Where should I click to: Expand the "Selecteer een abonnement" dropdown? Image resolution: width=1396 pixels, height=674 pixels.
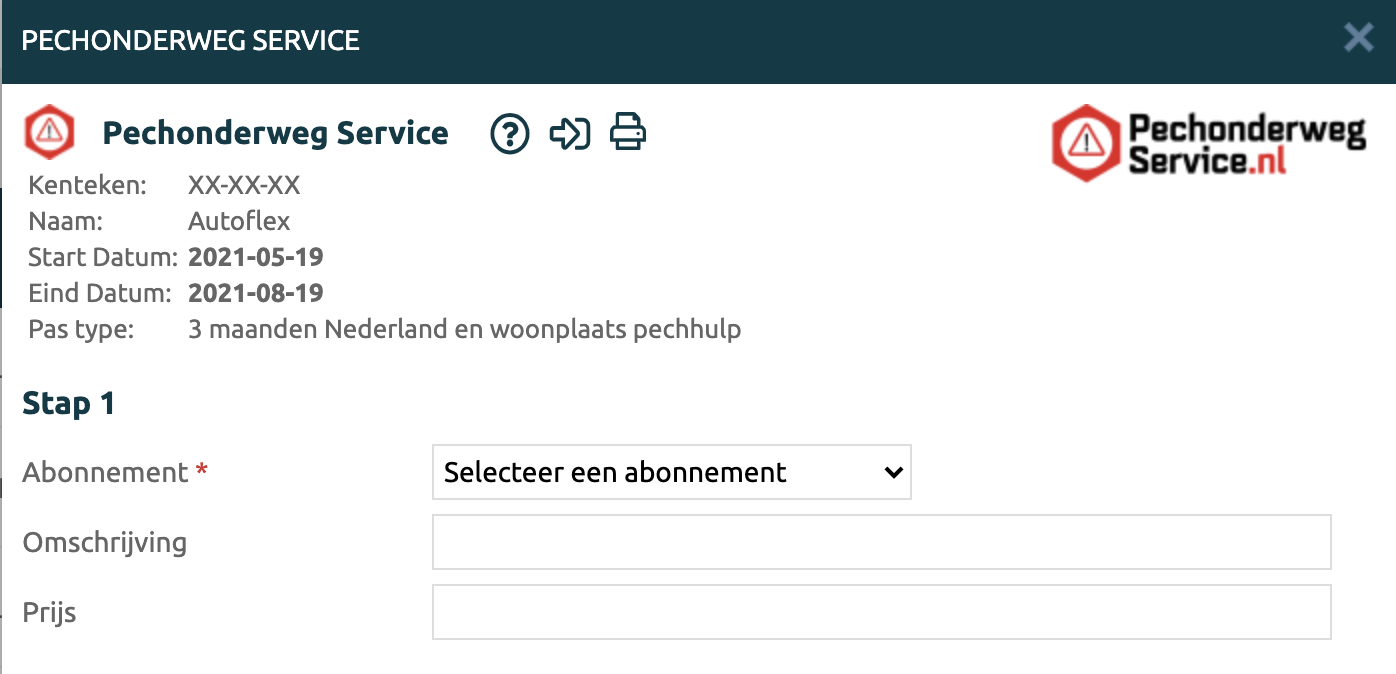click(x=671, y=472)
